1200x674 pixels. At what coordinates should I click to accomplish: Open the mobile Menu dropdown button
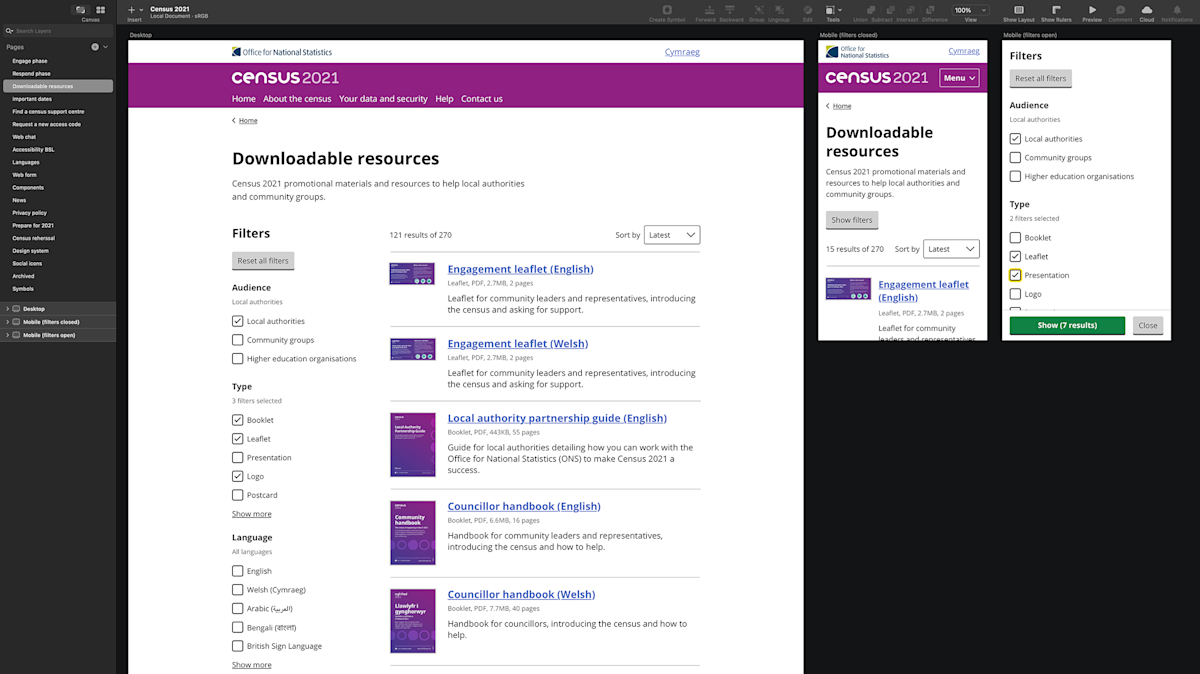point(959,78)
